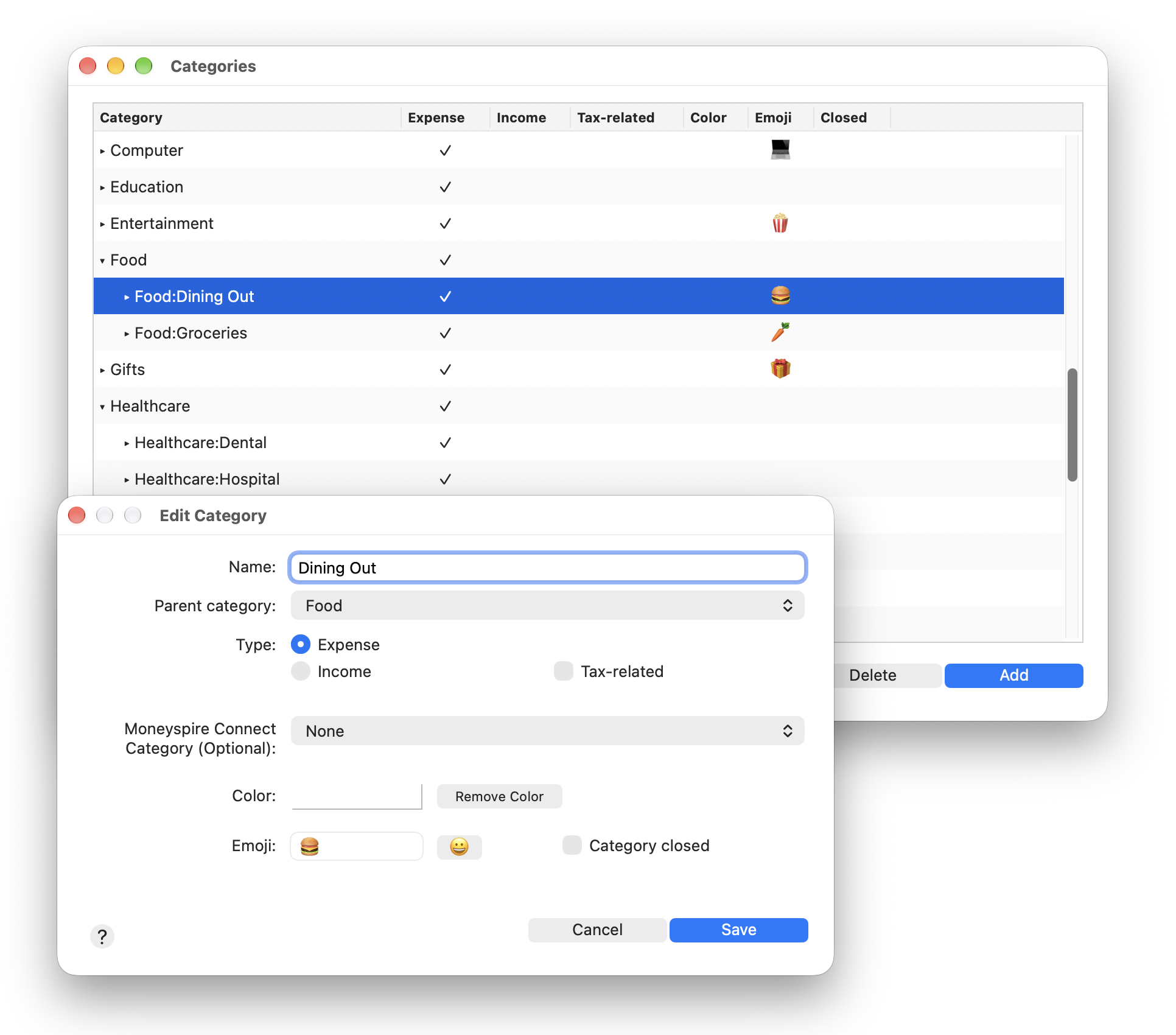
Task: Click the Emoji text field
Action: click(x=357, y=846)
